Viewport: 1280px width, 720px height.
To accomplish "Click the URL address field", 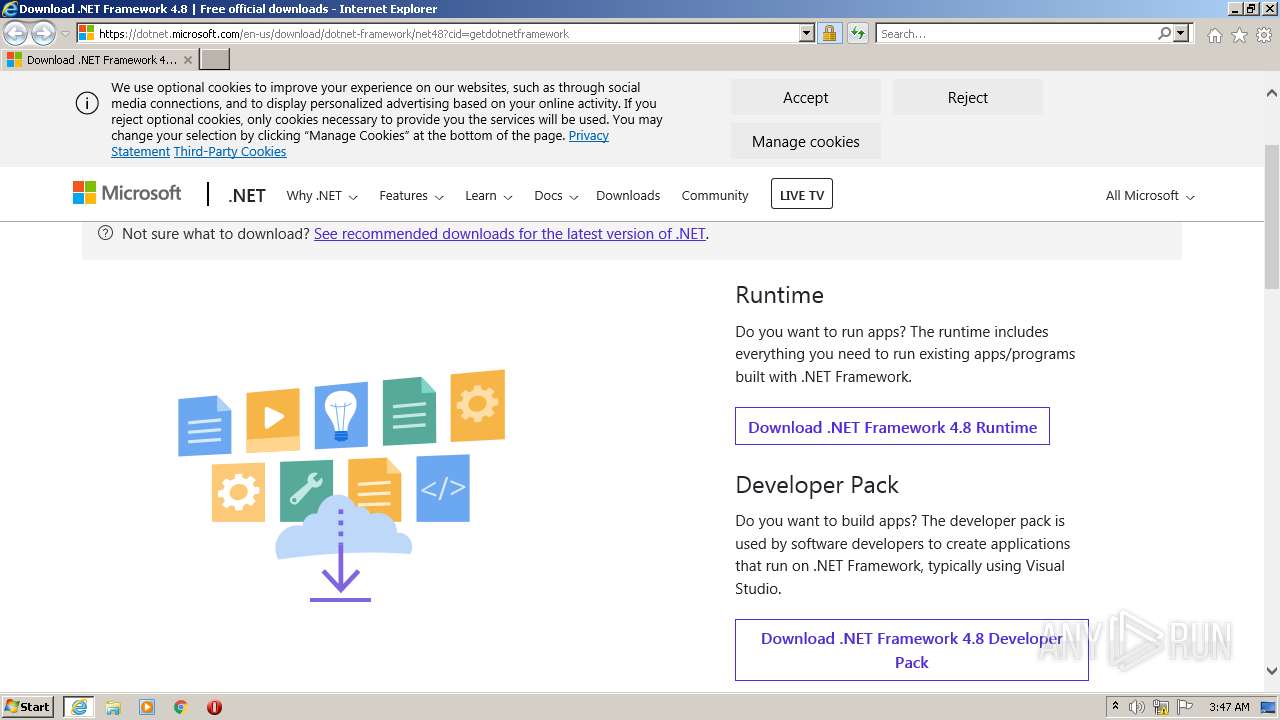I will pos(445,34).
